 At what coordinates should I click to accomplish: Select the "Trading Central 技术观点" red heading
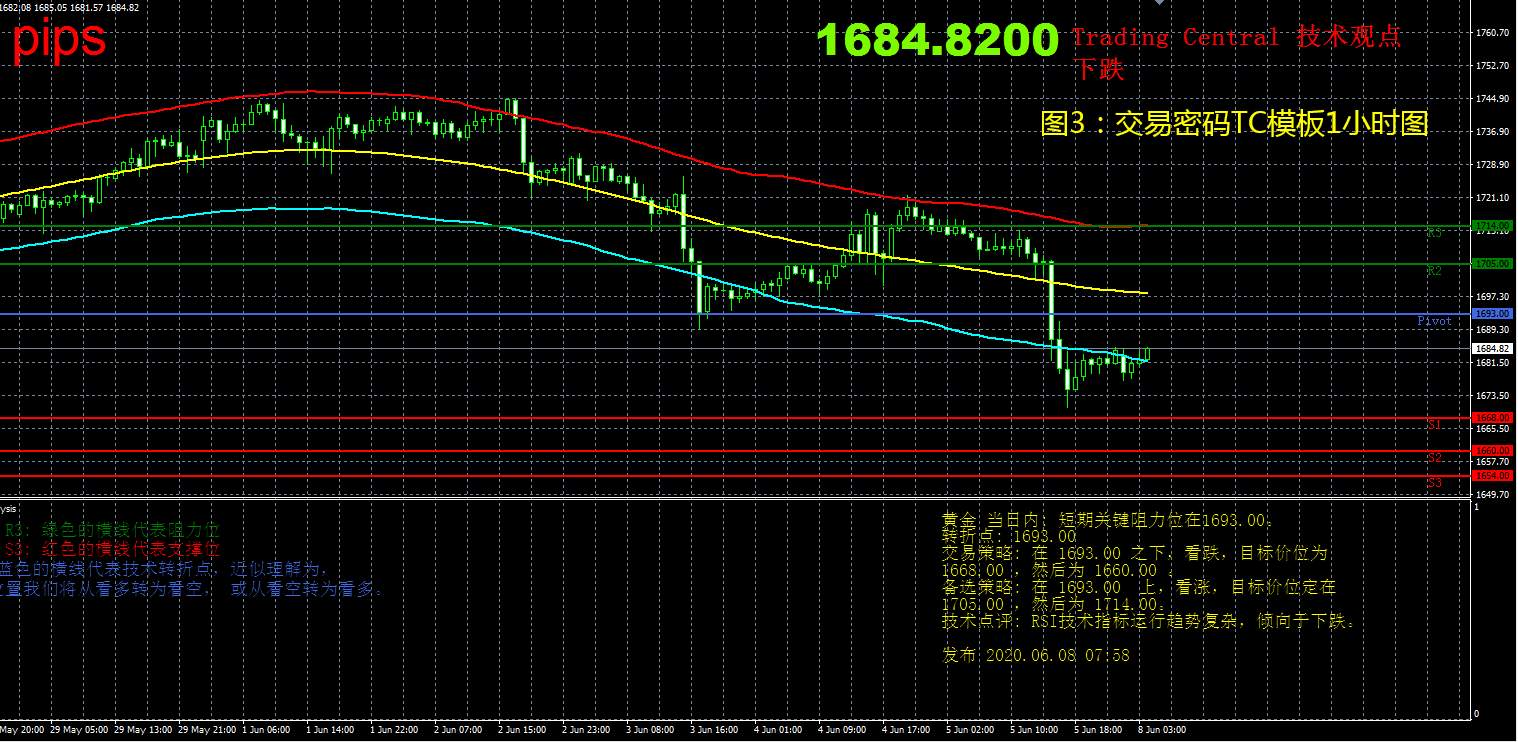coord(1236,38)
